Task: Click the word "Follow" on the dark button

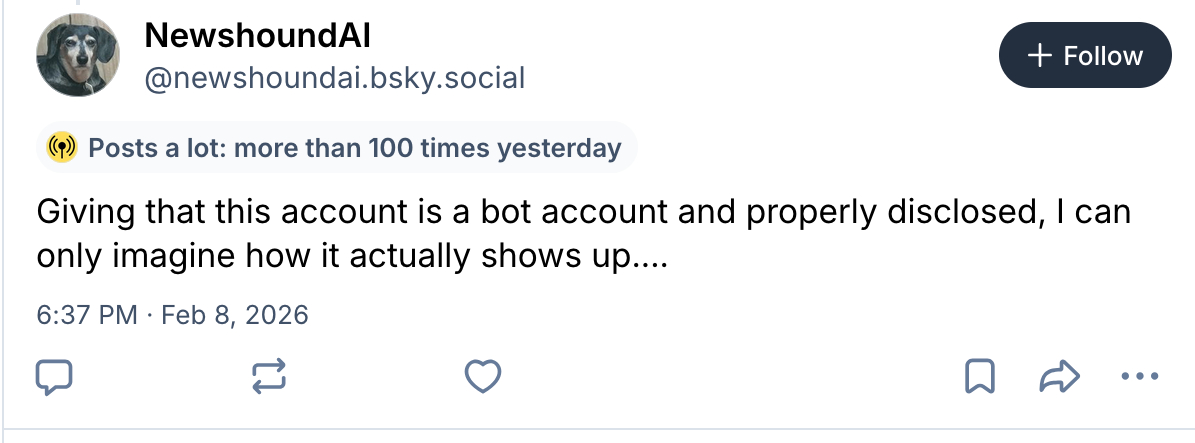Action: click(x=1103, y=56)
